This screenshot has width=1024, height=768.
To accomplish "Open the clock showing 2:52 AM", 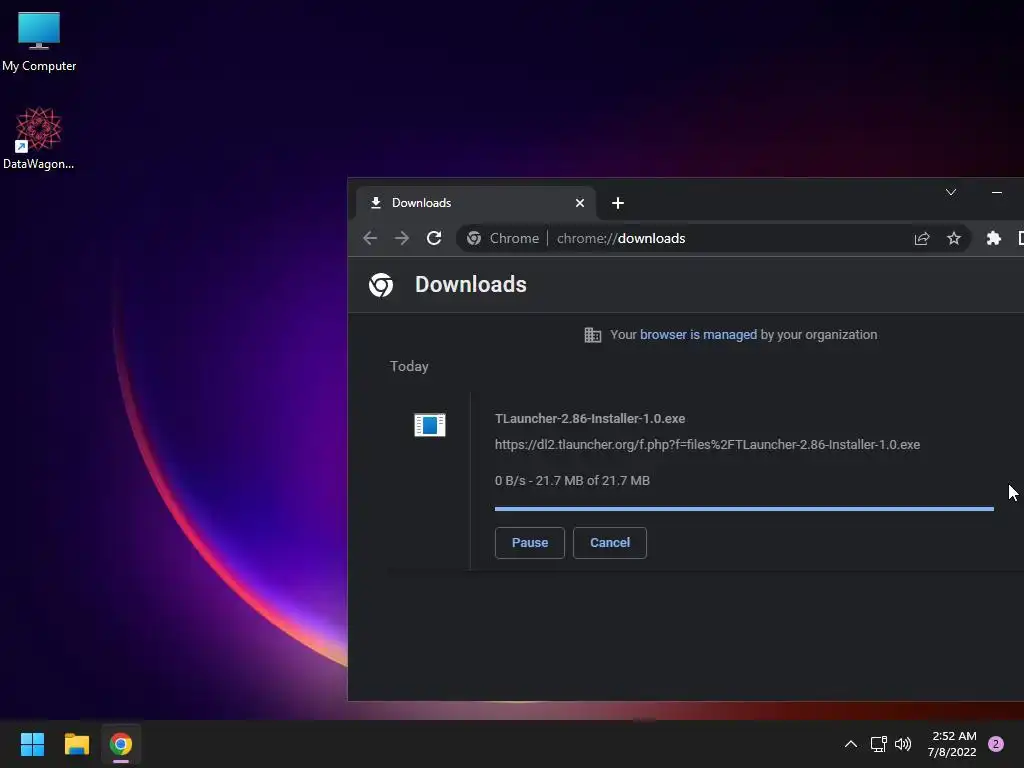I will pyautogui.click(x=952, y=744).
